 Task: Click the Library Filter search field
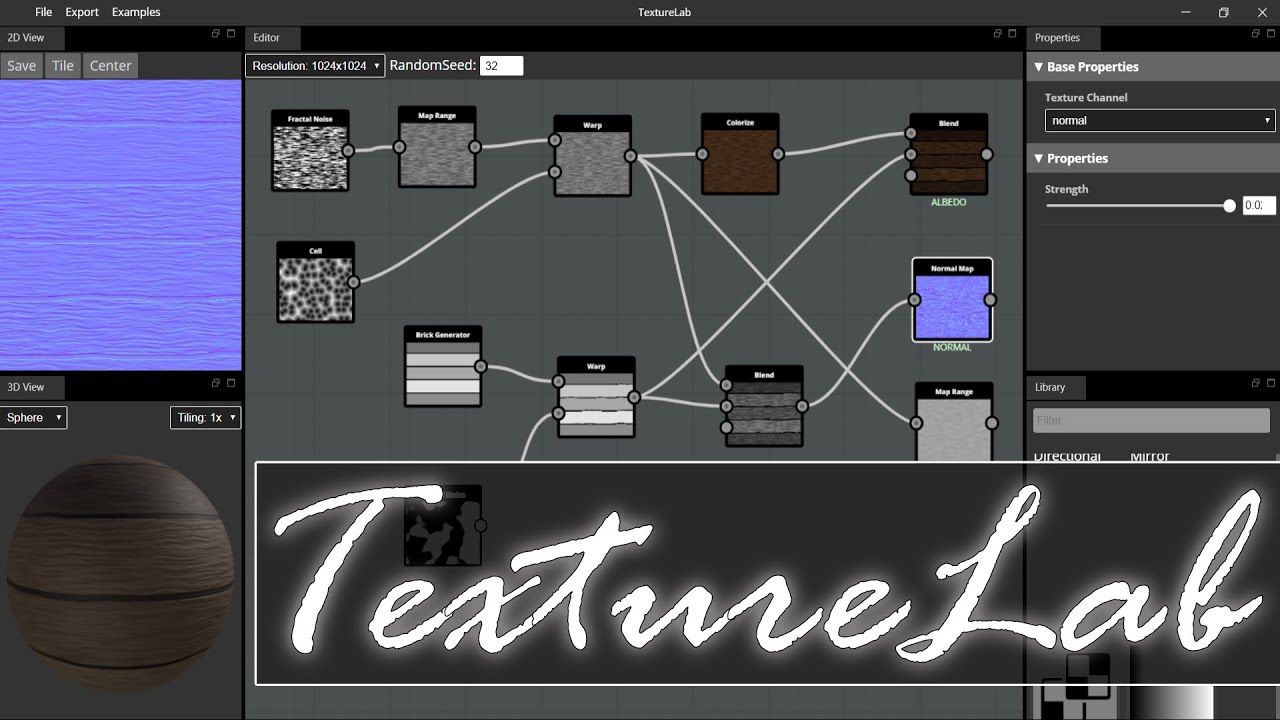1151,420
